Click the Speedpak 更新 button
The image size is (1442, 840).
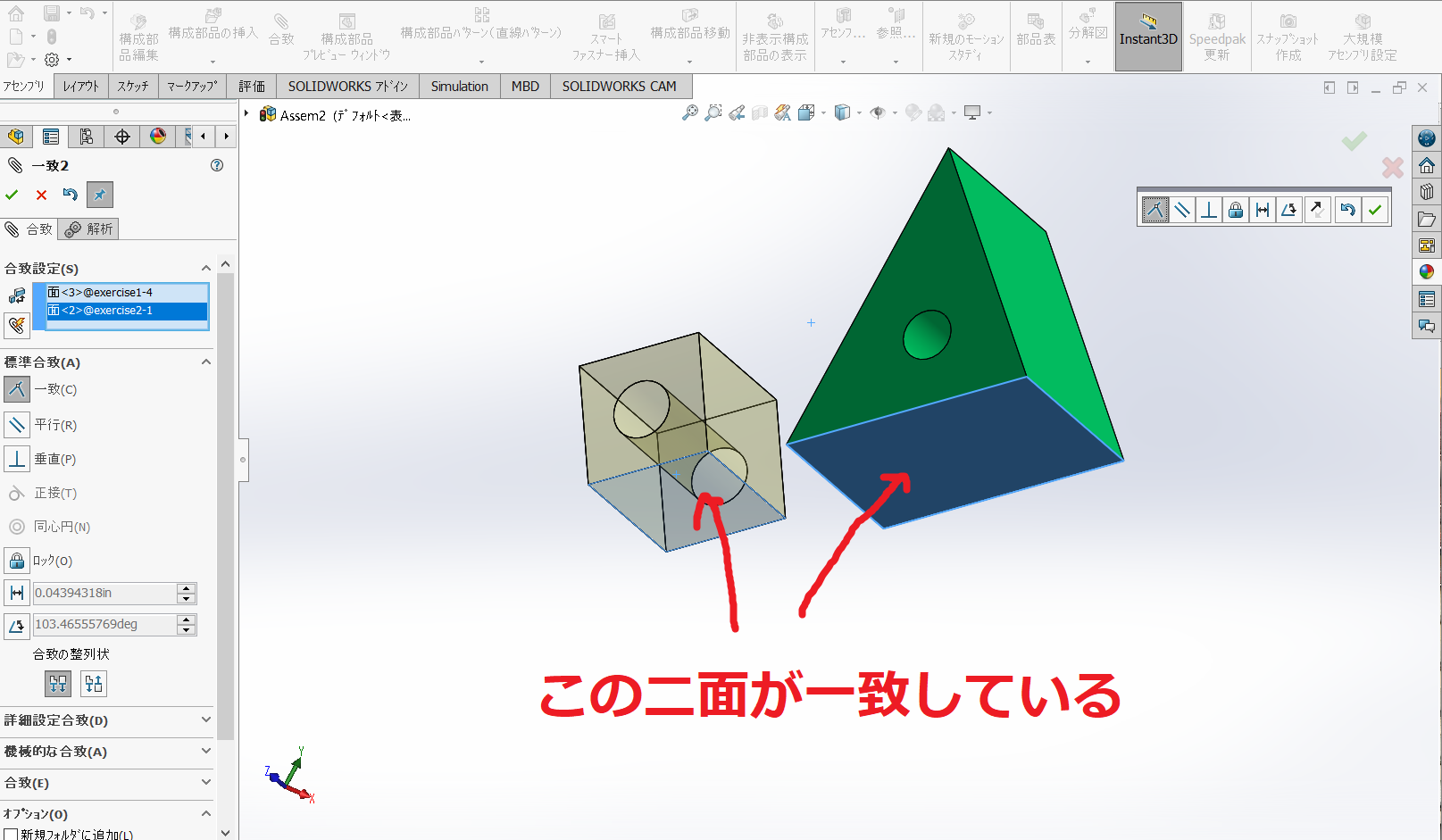coord(1217,37)
